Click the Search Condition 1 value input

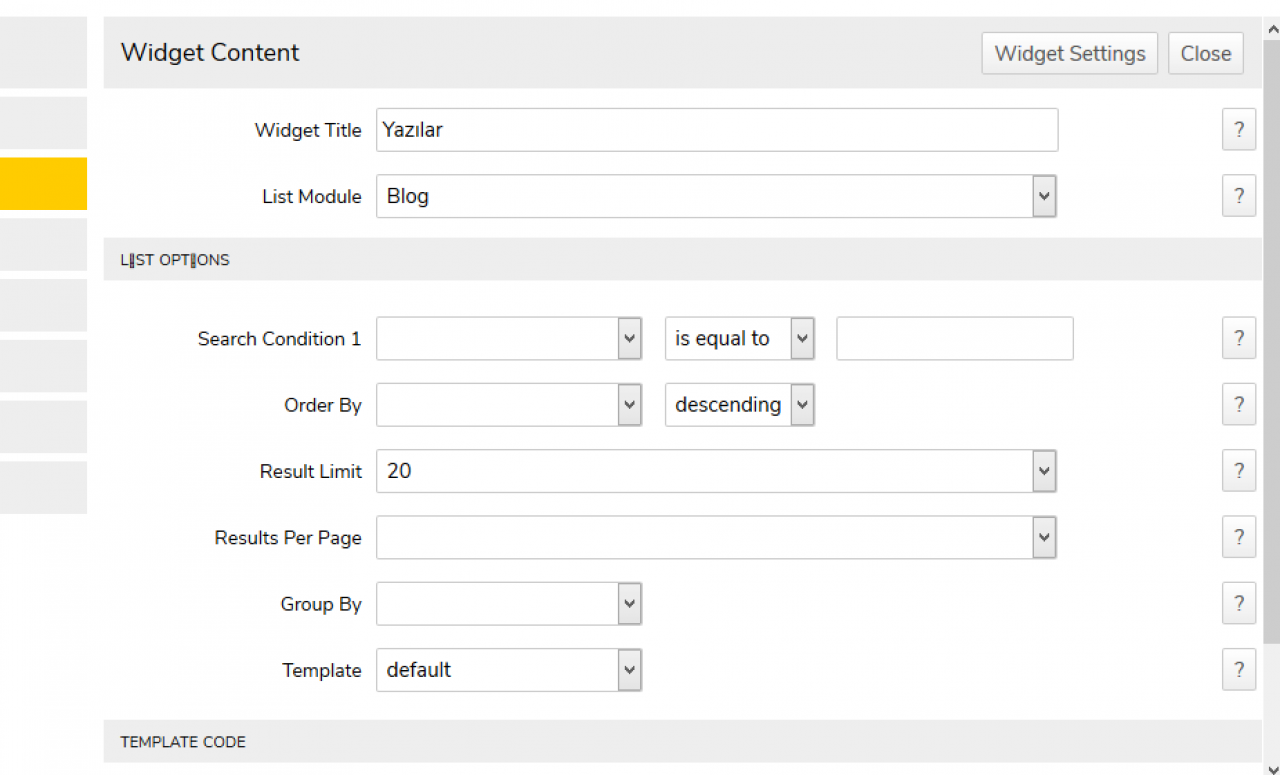tap(954, 338)
